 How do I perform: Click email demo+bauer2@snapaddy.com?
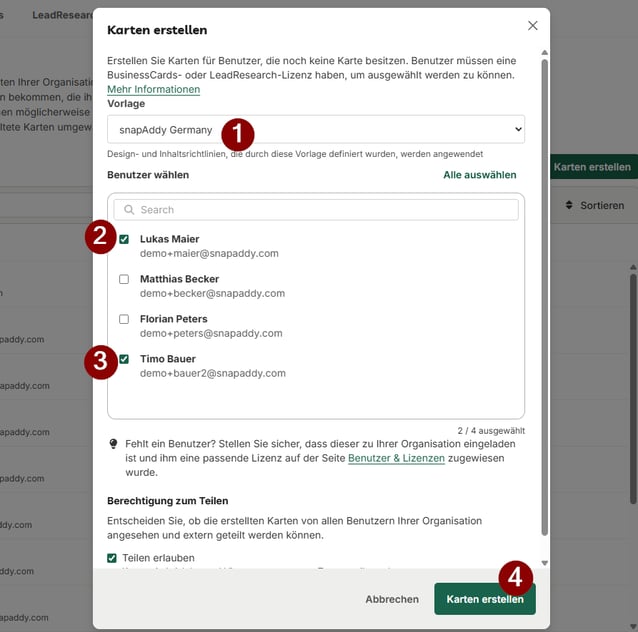coord(213,373)
